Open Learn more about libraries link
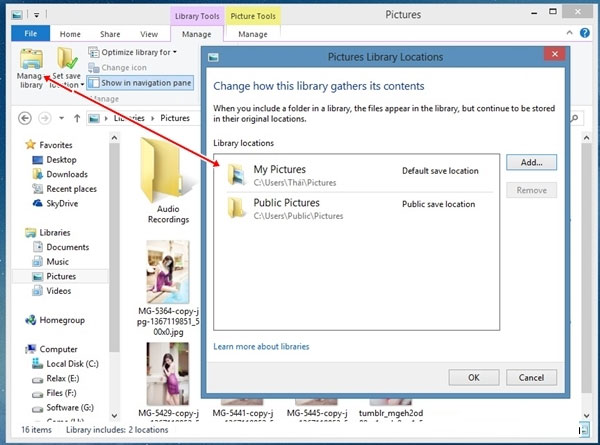The image size is (600, 445). [x=261, y=346]
